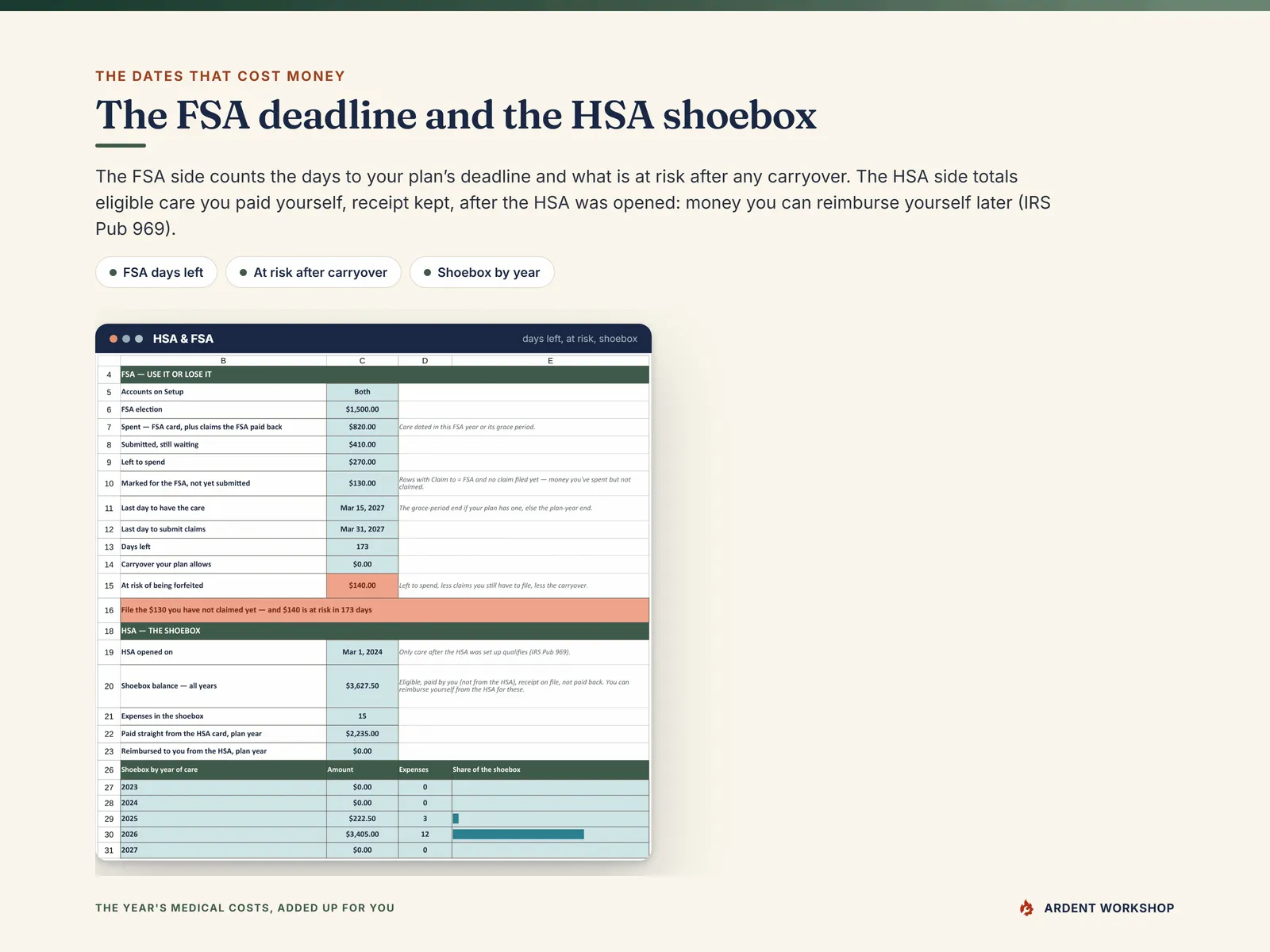Click HSA opened on date Mar 1, 2024
The height and width of the screenshot is (952, 1270).
[362, 652]
